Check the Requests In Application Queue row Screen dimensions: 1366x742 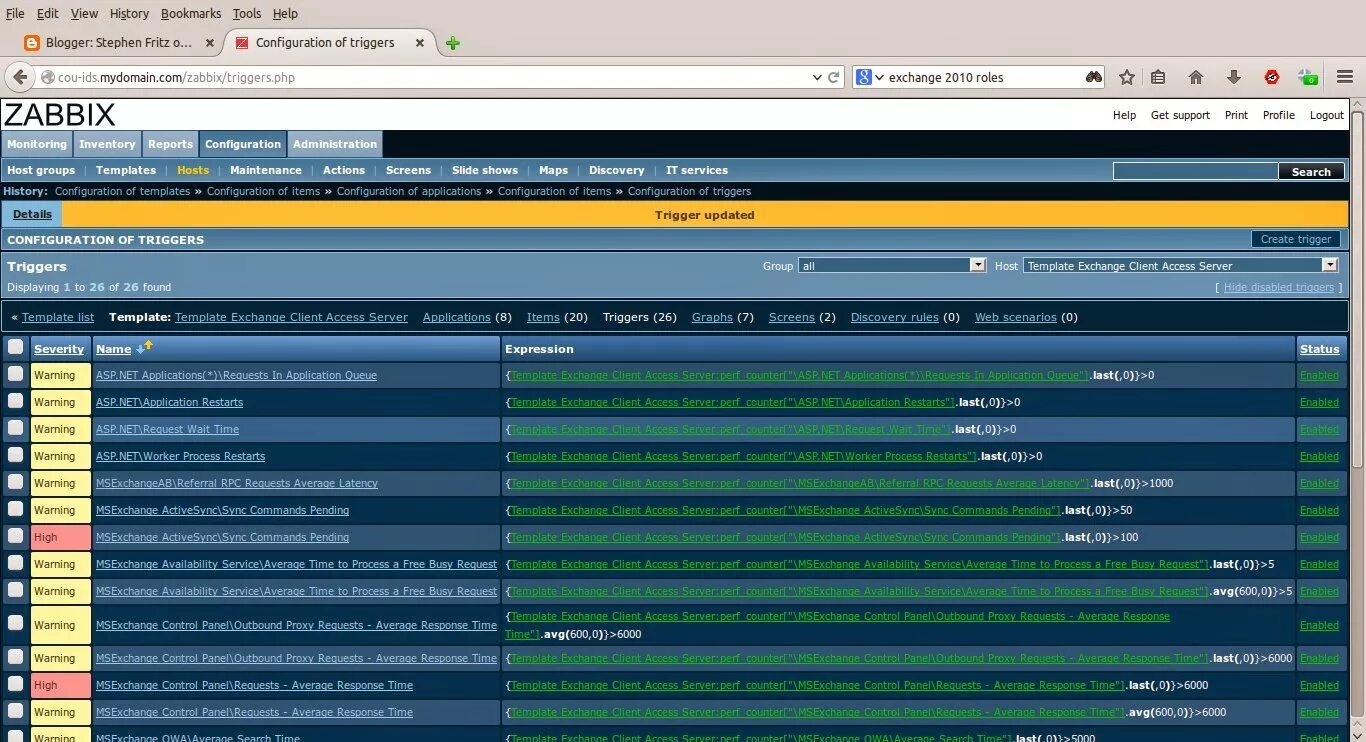coord(15,374)
